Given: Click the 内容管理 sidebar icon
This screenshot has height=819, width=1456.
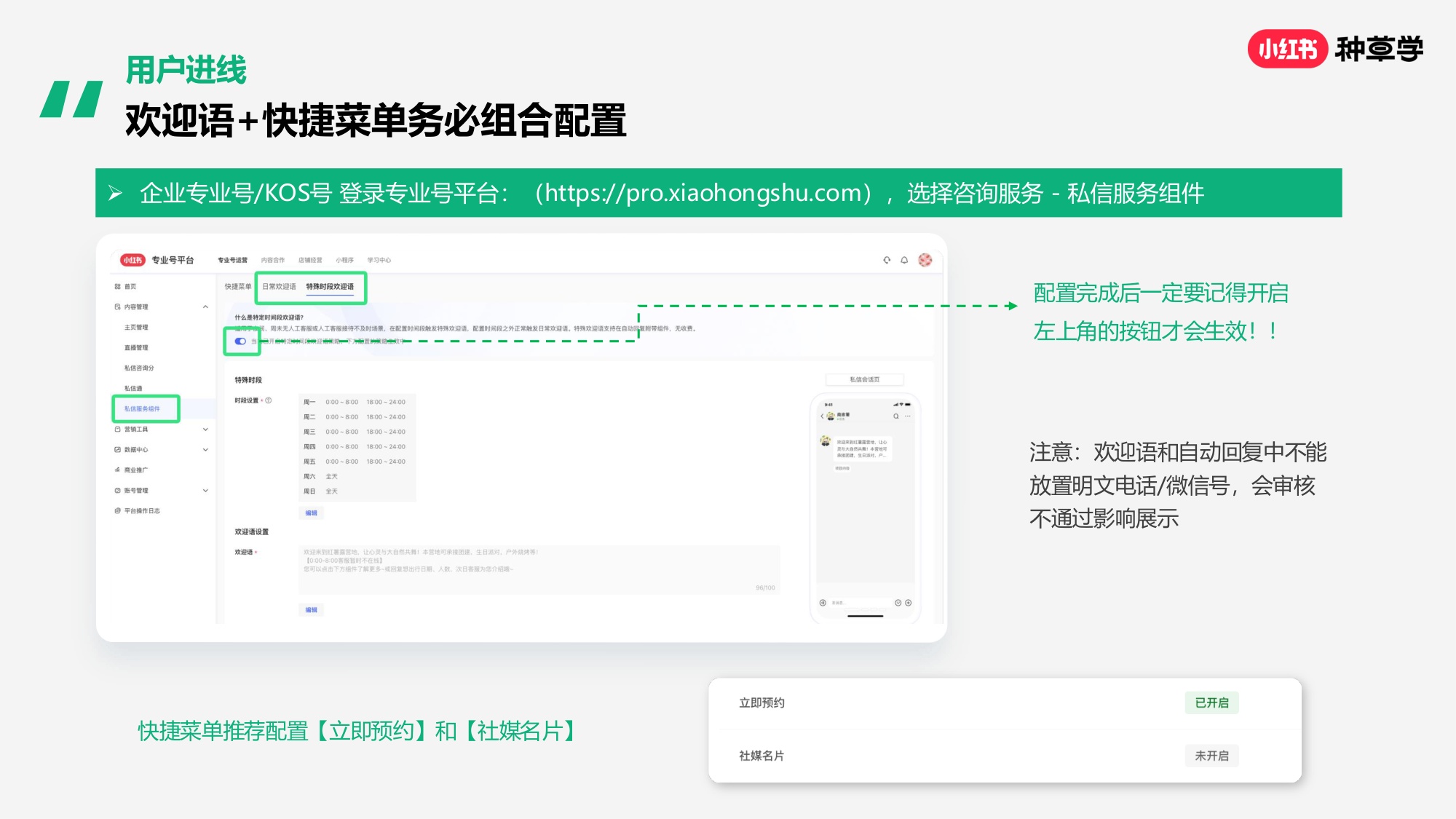Looking at the screenshot, I should click(118, 307).
